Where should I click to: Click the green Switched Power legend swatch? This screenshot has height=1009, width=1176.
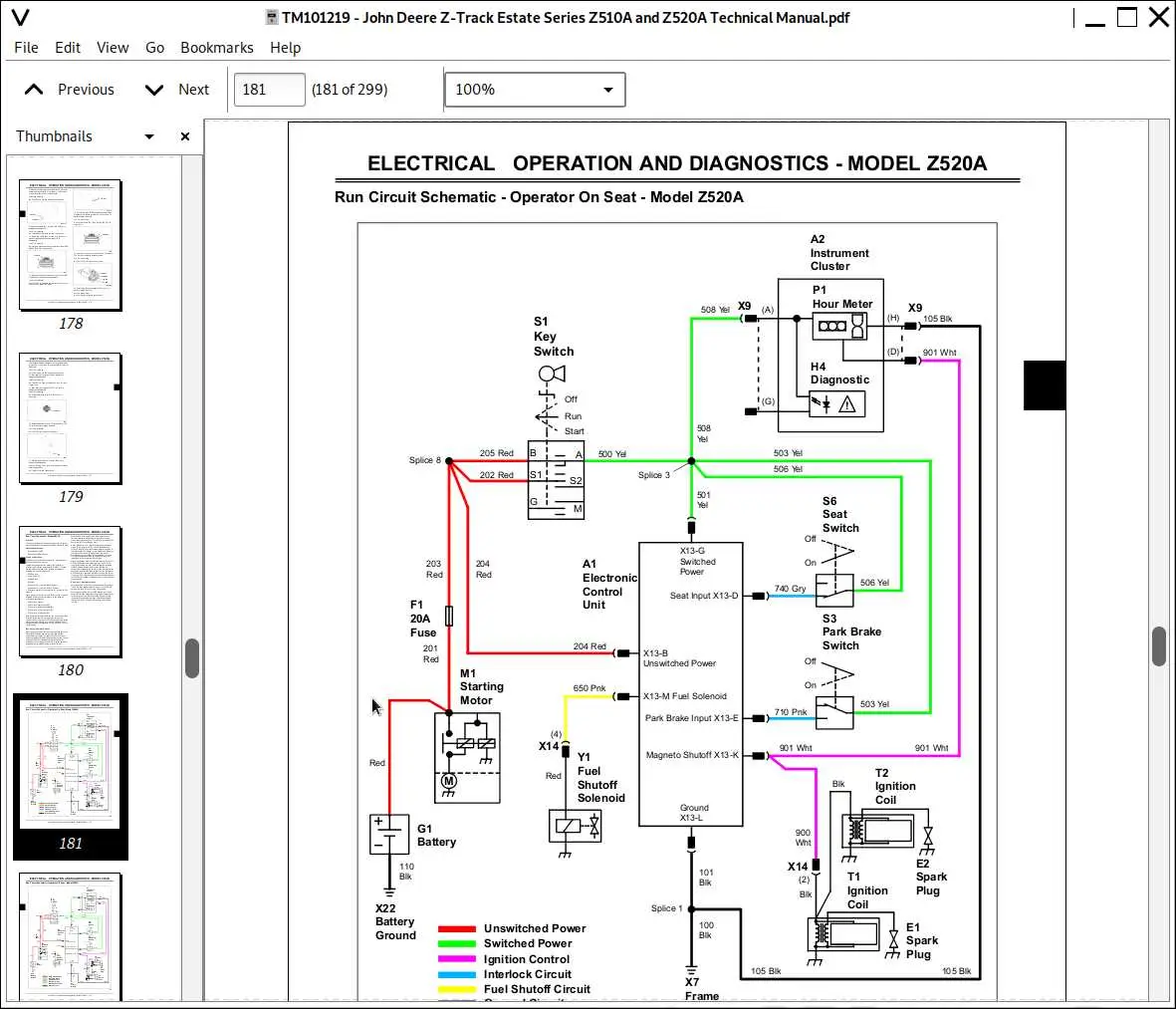click(457, 943)
